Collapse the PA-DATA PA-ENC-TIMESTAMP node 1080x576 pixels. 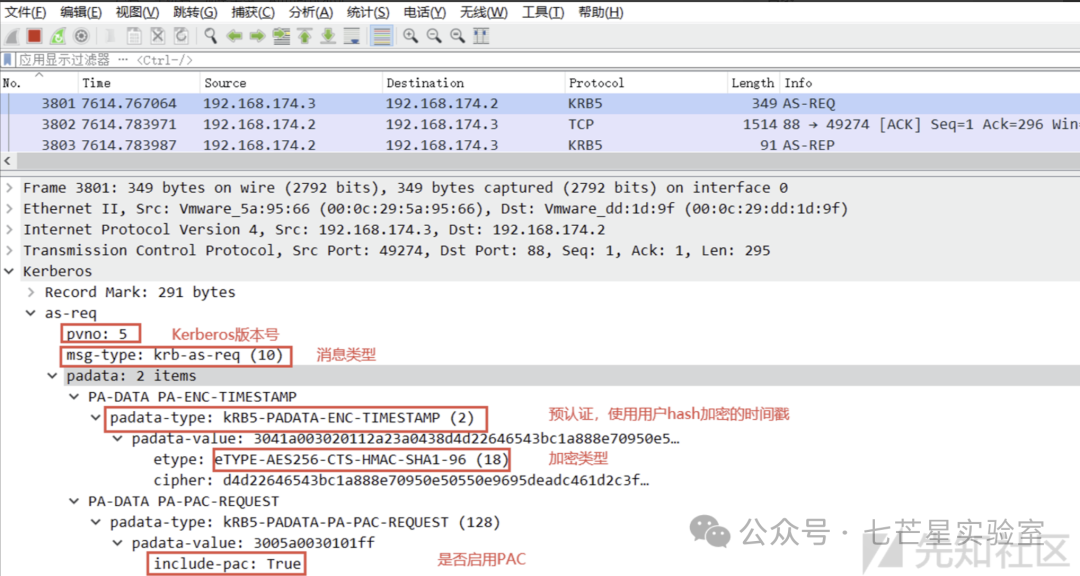click(x=74, y=397)
